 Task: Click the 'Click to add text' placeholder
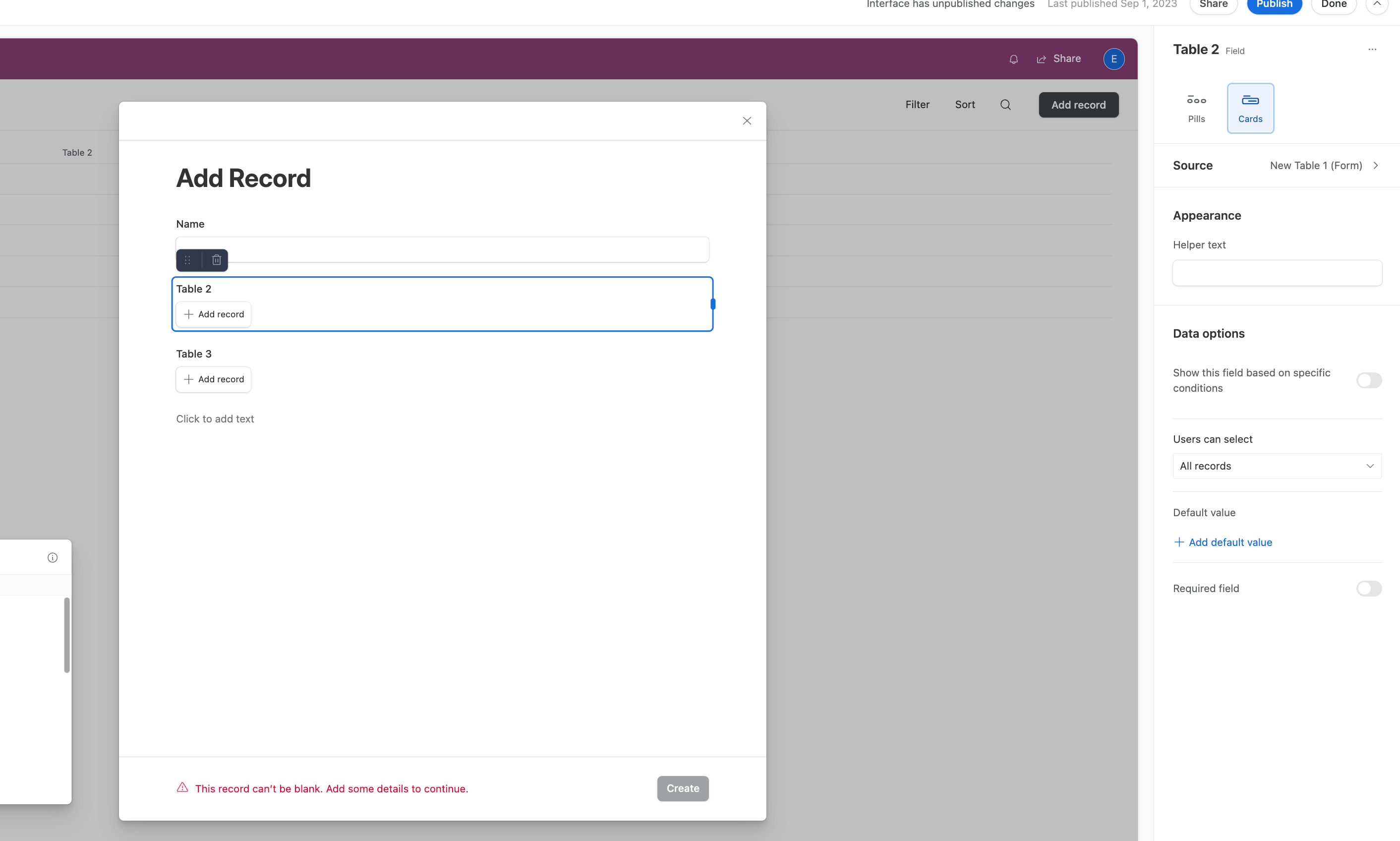pyautogui.click(x=215, y=419)
